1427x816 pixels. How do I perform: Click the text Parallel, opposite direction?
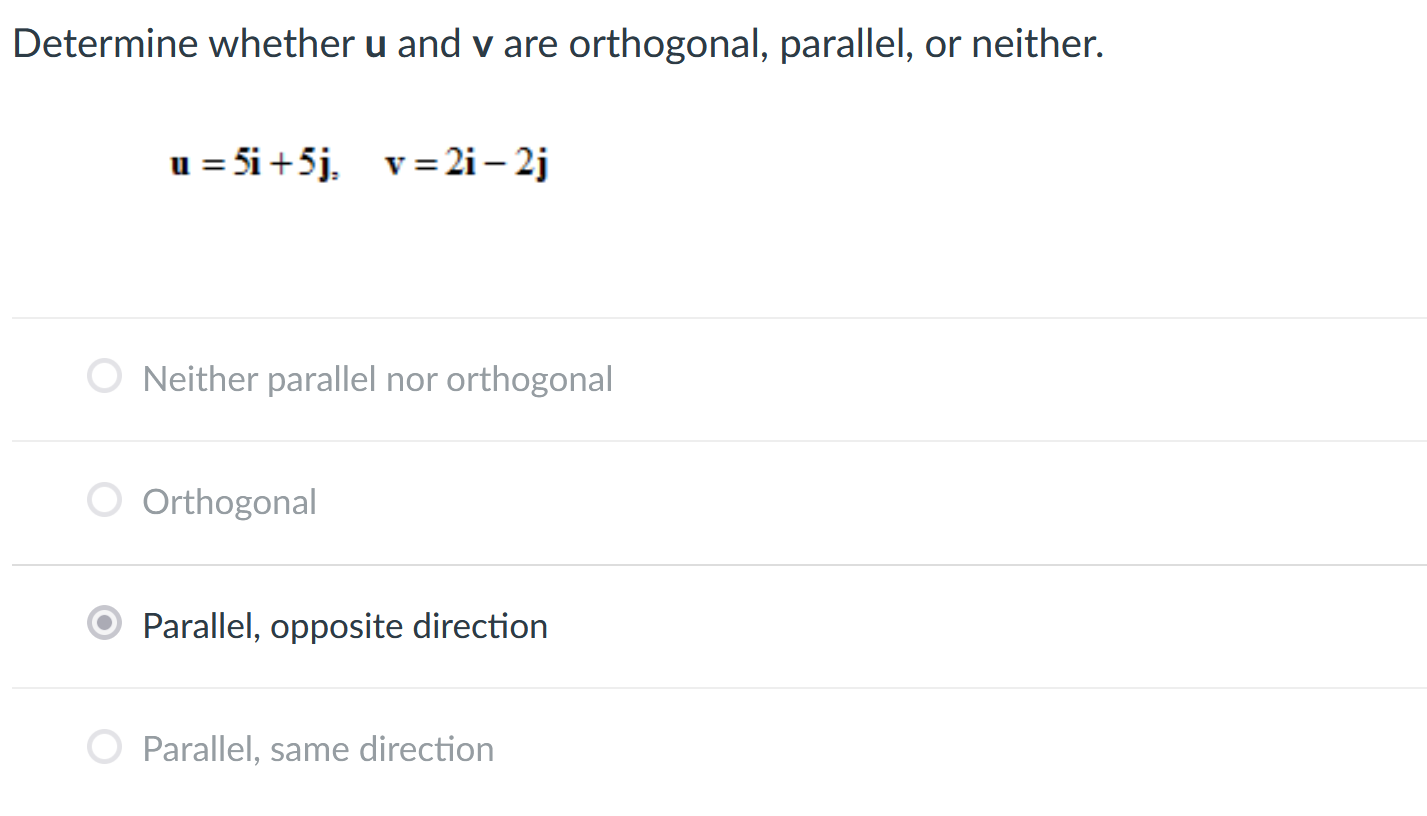345,626
